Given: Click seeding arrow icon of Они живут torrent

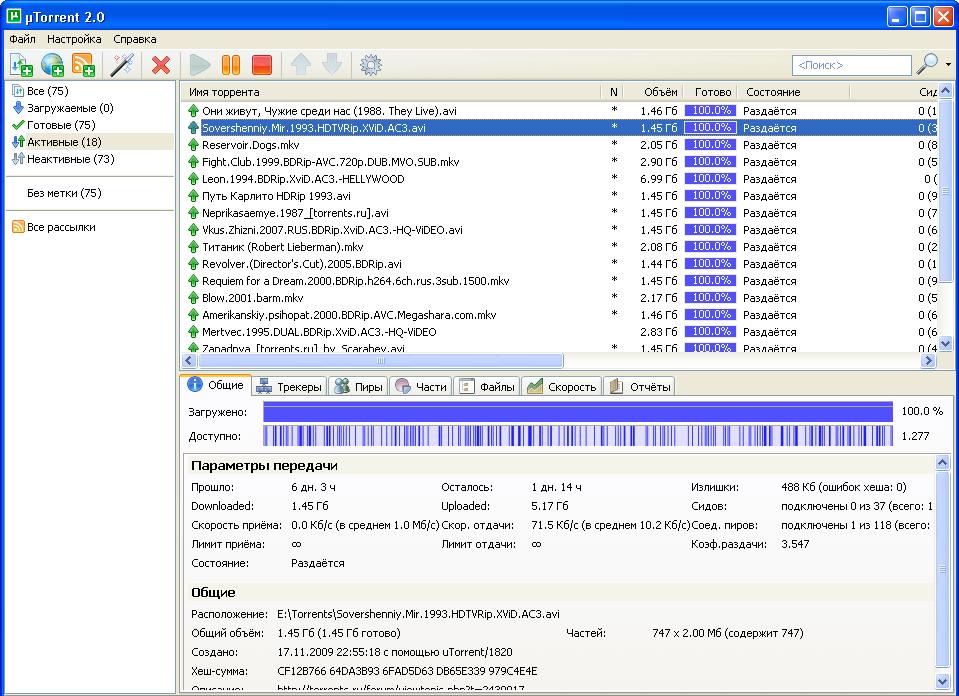Looking at the screenshot, I should pos(193,111).
